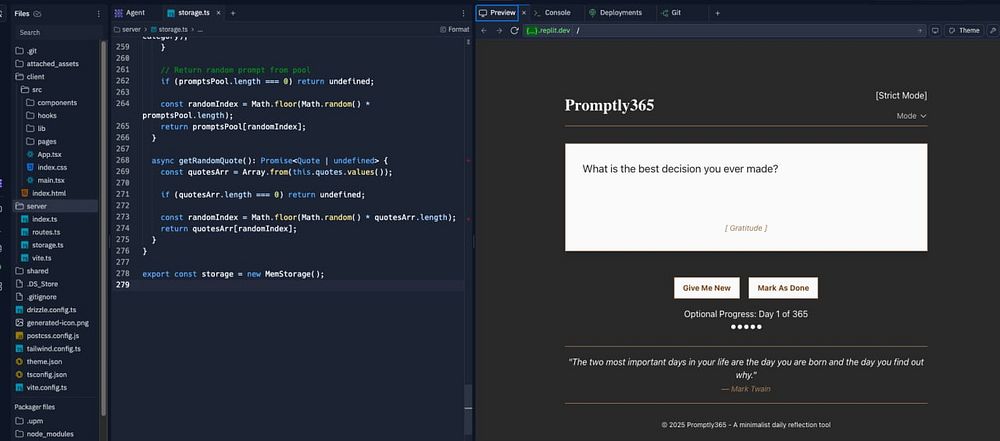Select the Preview tab

(x=497, y=13)
